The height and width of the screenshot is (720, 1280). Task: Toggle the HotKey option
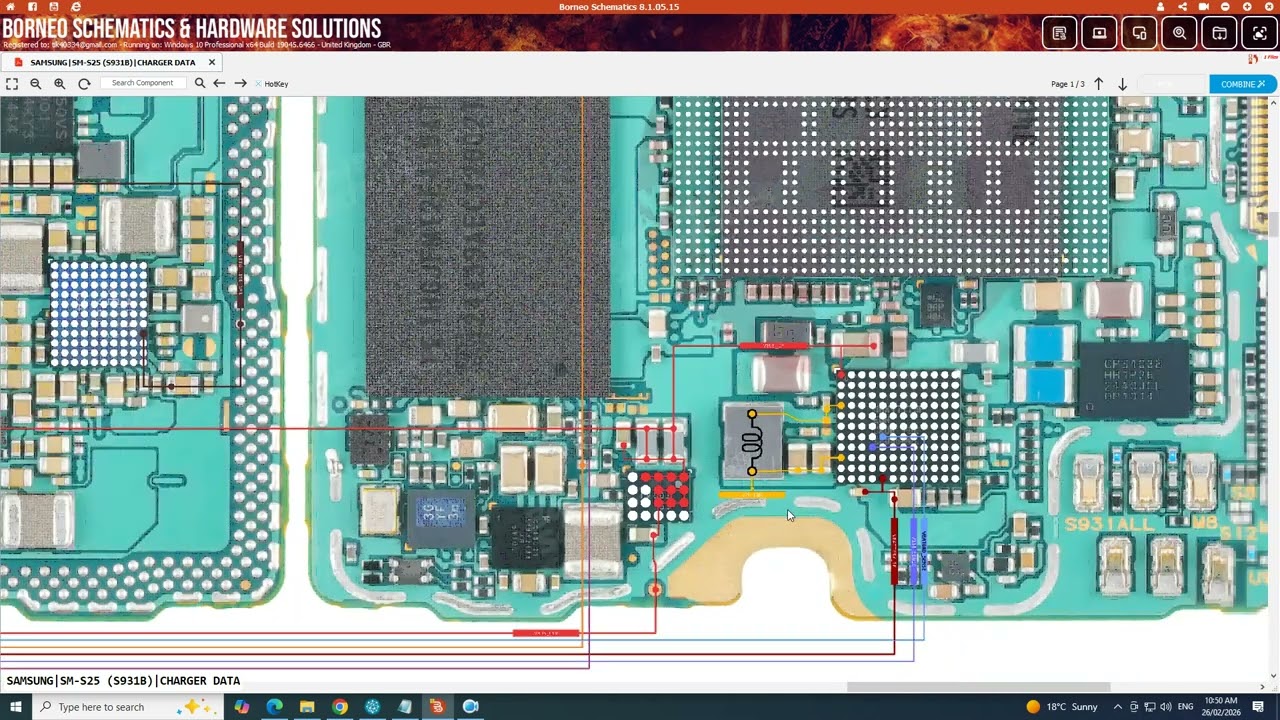pos(272,83)
